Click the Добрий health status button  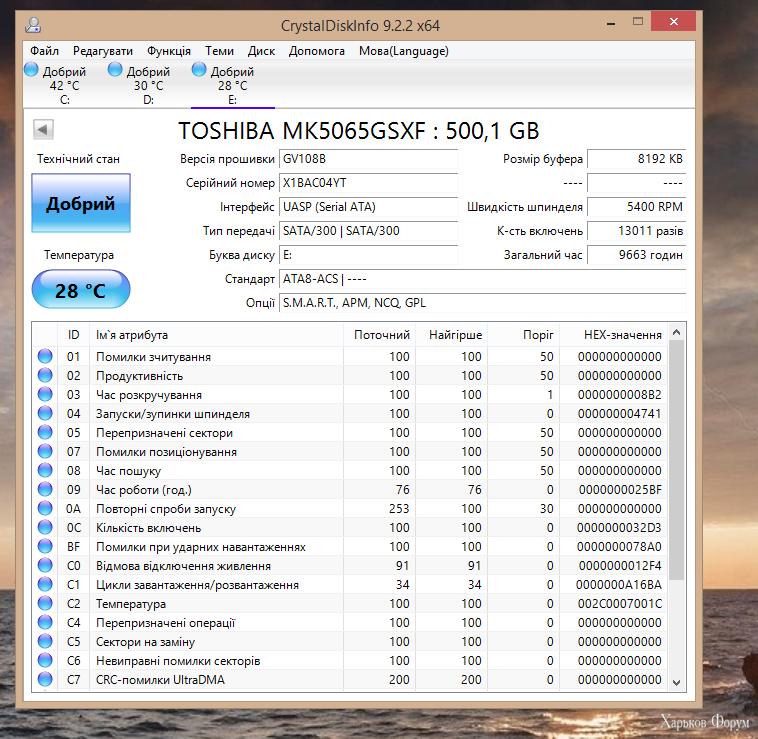pyautogui.click(x=81, y=203)
